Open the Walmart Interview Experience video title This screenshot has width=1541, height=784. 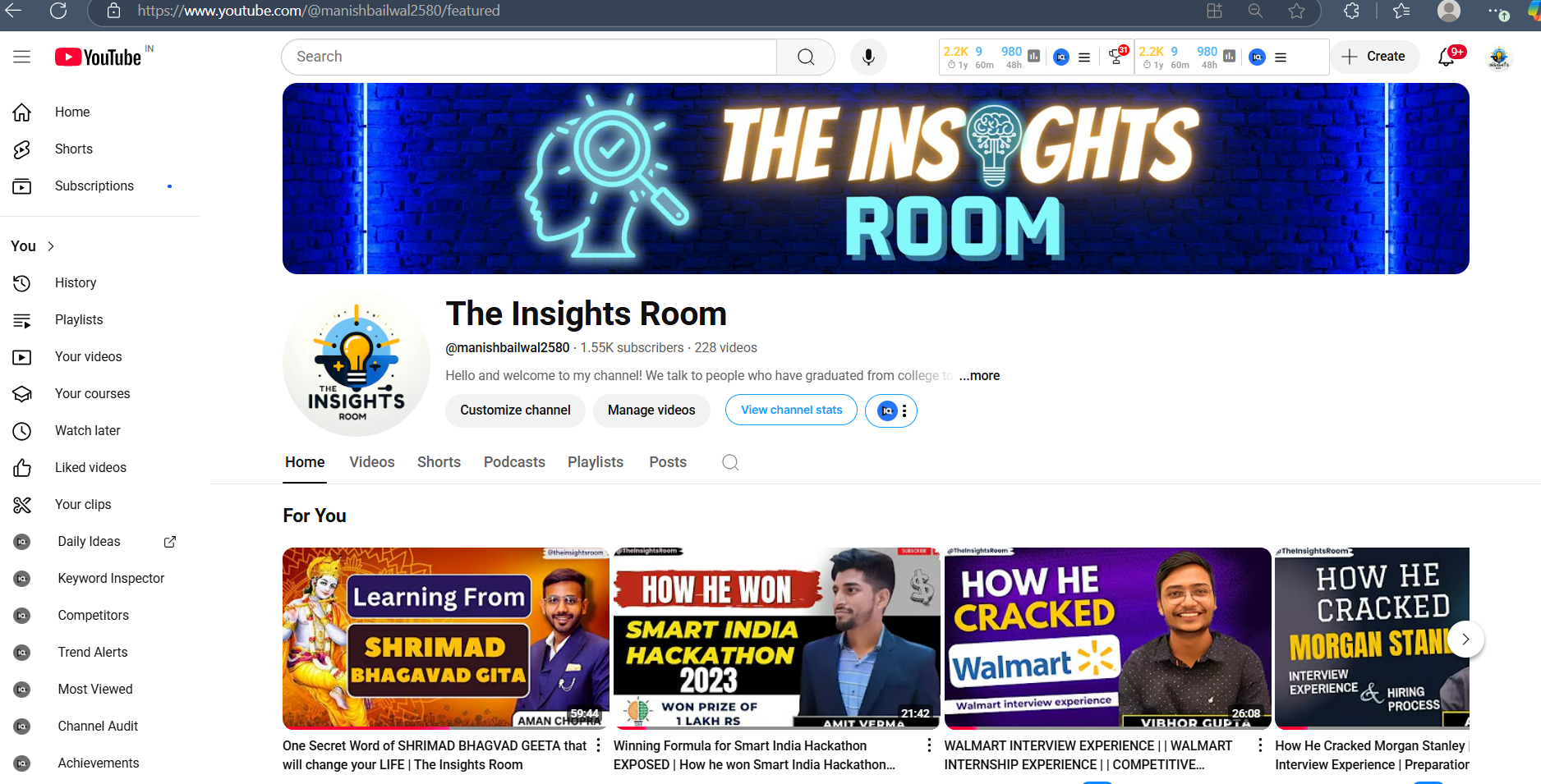pos(1088,755)
